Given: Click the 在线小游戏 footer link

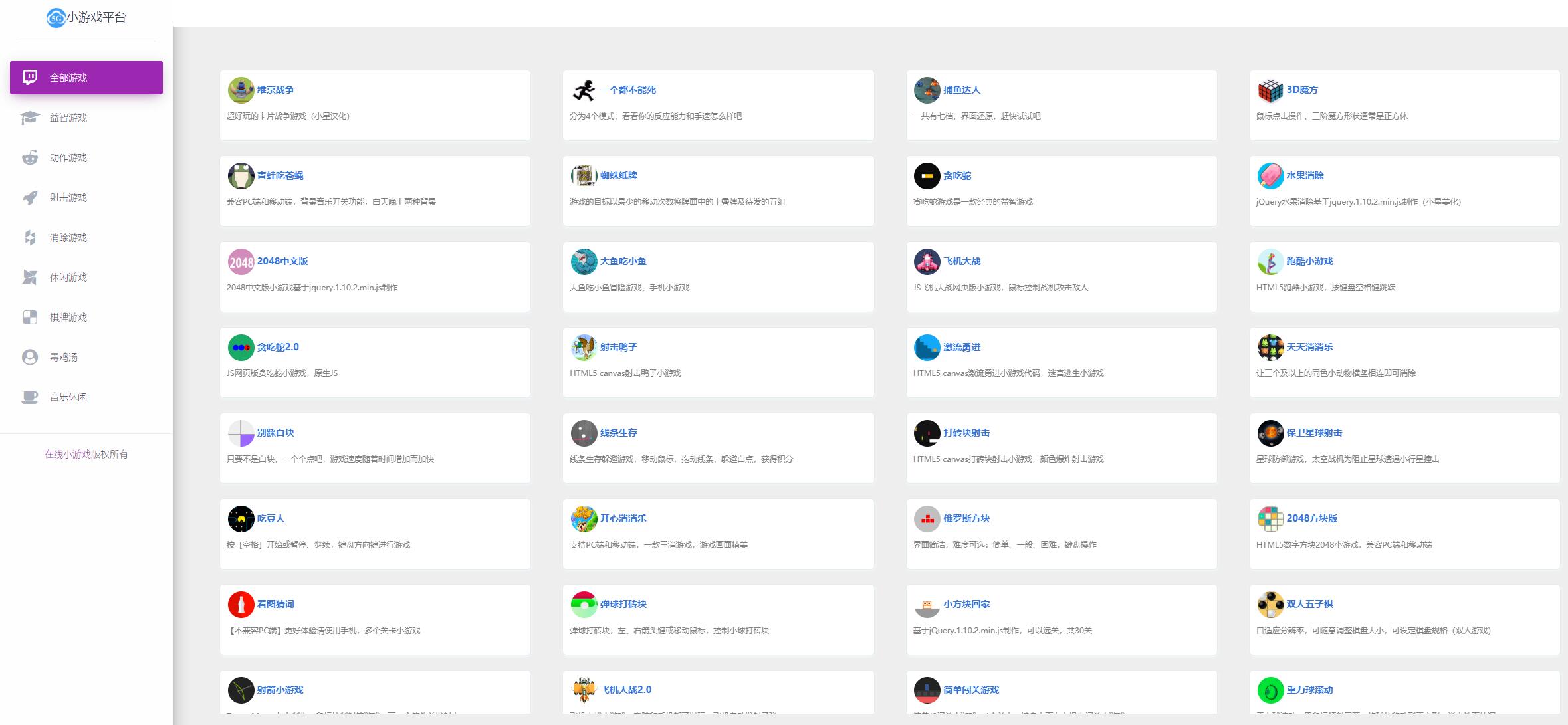Looking at the screenshot, I should (x=67, y=454).
